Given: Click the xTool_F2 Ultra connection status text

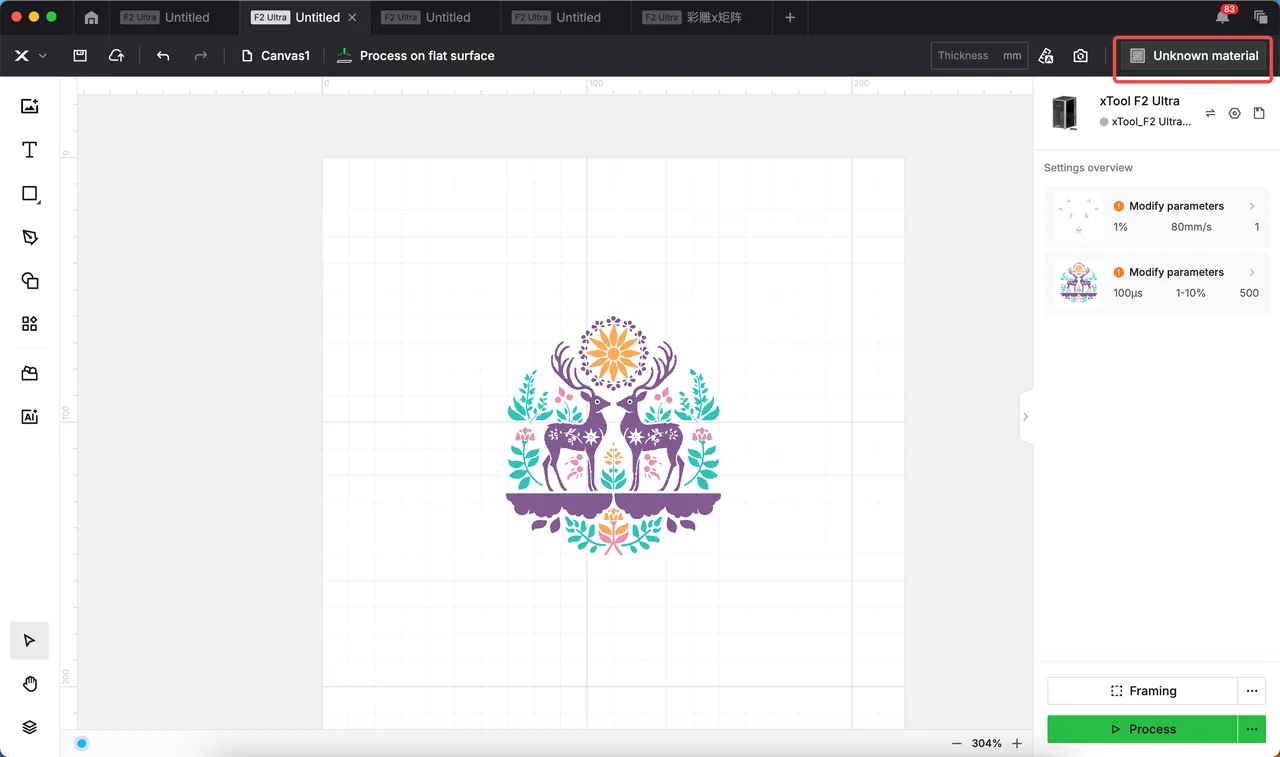Looking at the screenshot, I should (x=1151, y=121).
